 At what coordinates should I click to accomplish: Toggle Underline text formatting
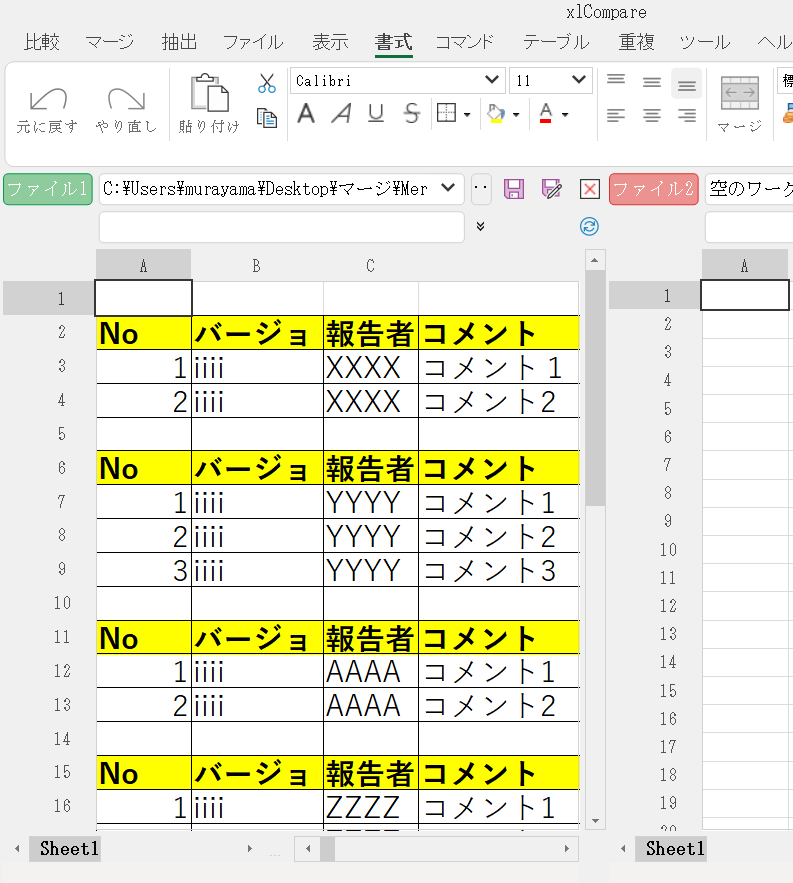click(x=376, y=114)
